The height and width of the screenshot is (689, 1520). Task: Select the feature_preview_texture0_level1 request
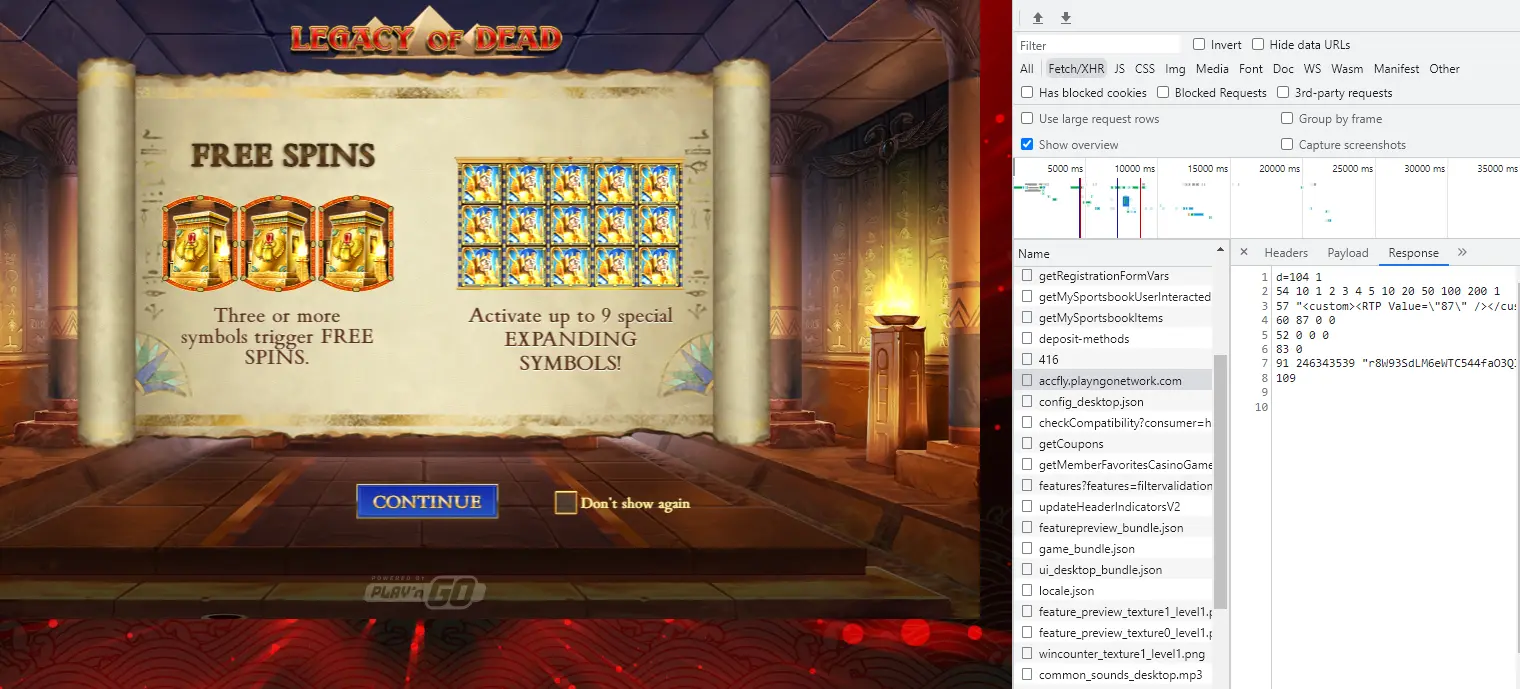(1113, 633)
